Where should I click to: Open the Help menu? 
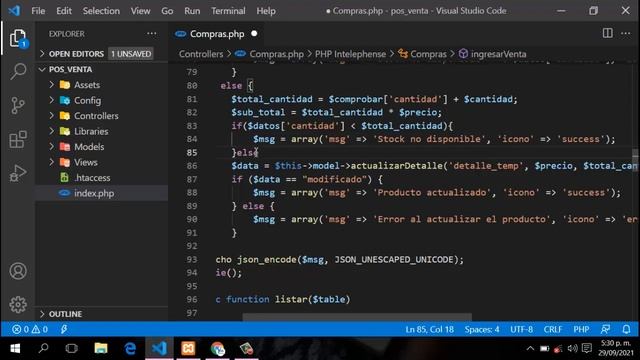(x=266, y=11)
